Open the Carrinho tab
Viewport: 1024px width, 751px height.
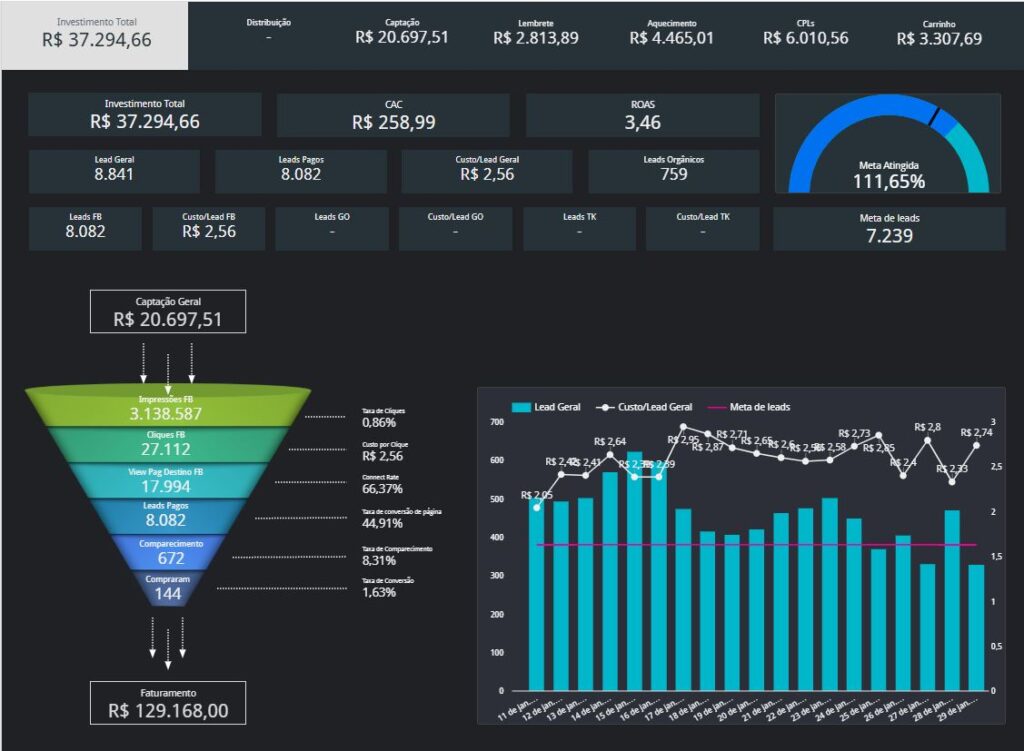pos(938,32)
